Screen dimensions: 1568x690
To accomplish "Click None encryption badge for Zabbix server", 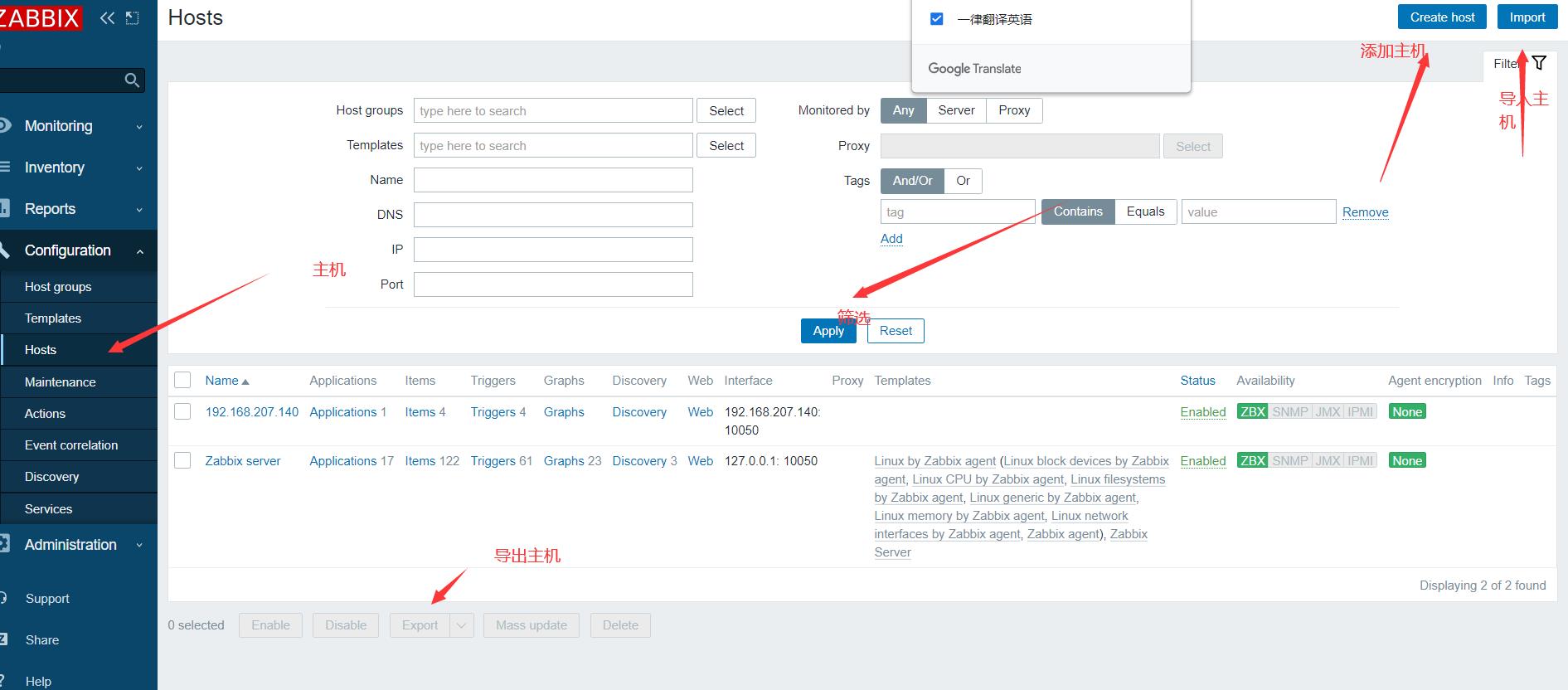I will (x=1407, y=460).
